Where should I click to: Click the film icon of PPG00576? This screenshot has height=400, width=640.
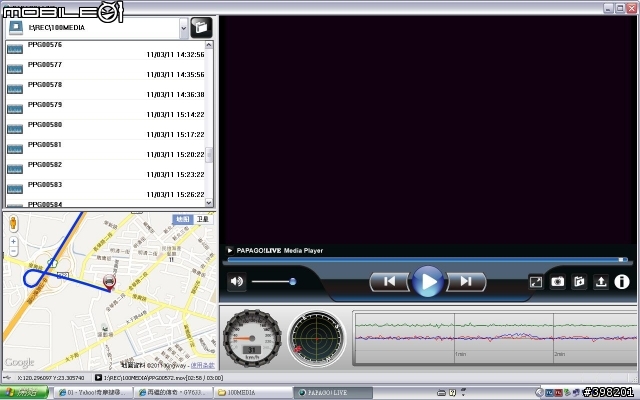pos(15,49)
